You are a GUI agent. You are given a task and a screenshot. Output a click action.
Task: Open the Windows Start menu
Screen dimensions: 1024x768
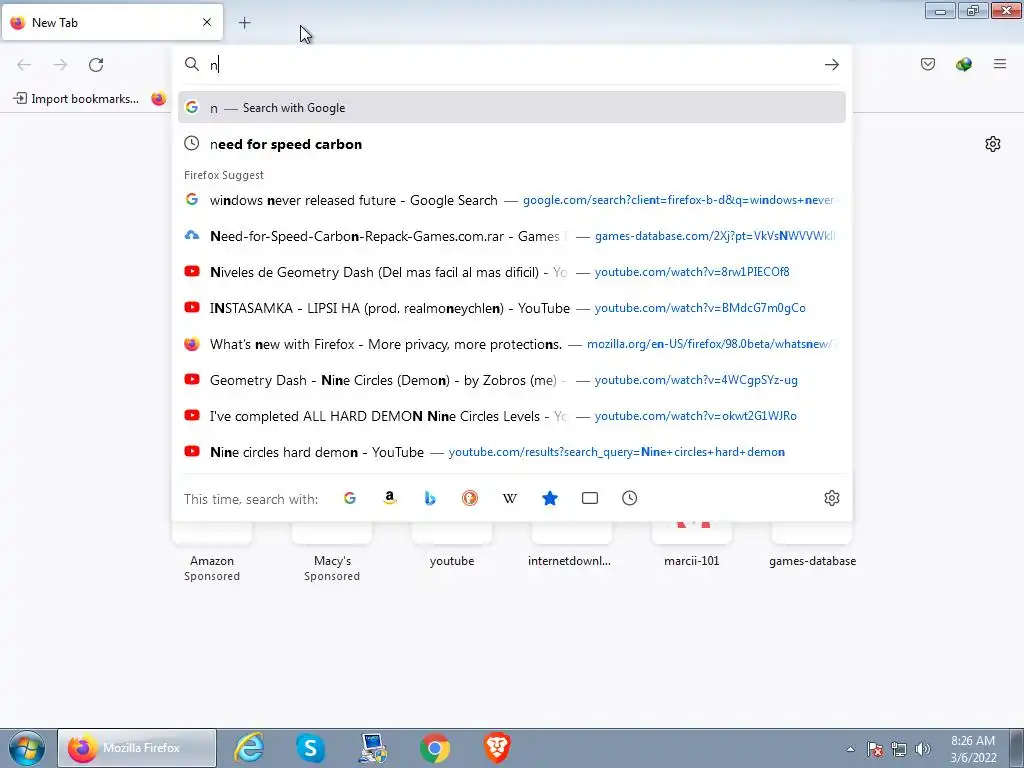tap(27, 748)
